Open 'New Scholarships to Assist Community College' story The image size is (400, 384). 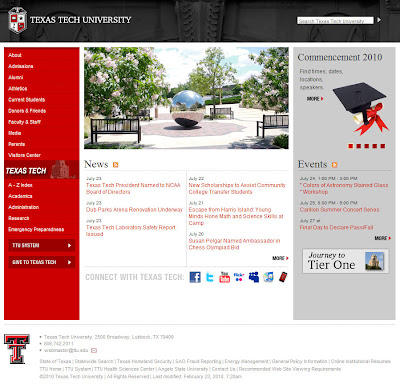(x=237, y=189)
